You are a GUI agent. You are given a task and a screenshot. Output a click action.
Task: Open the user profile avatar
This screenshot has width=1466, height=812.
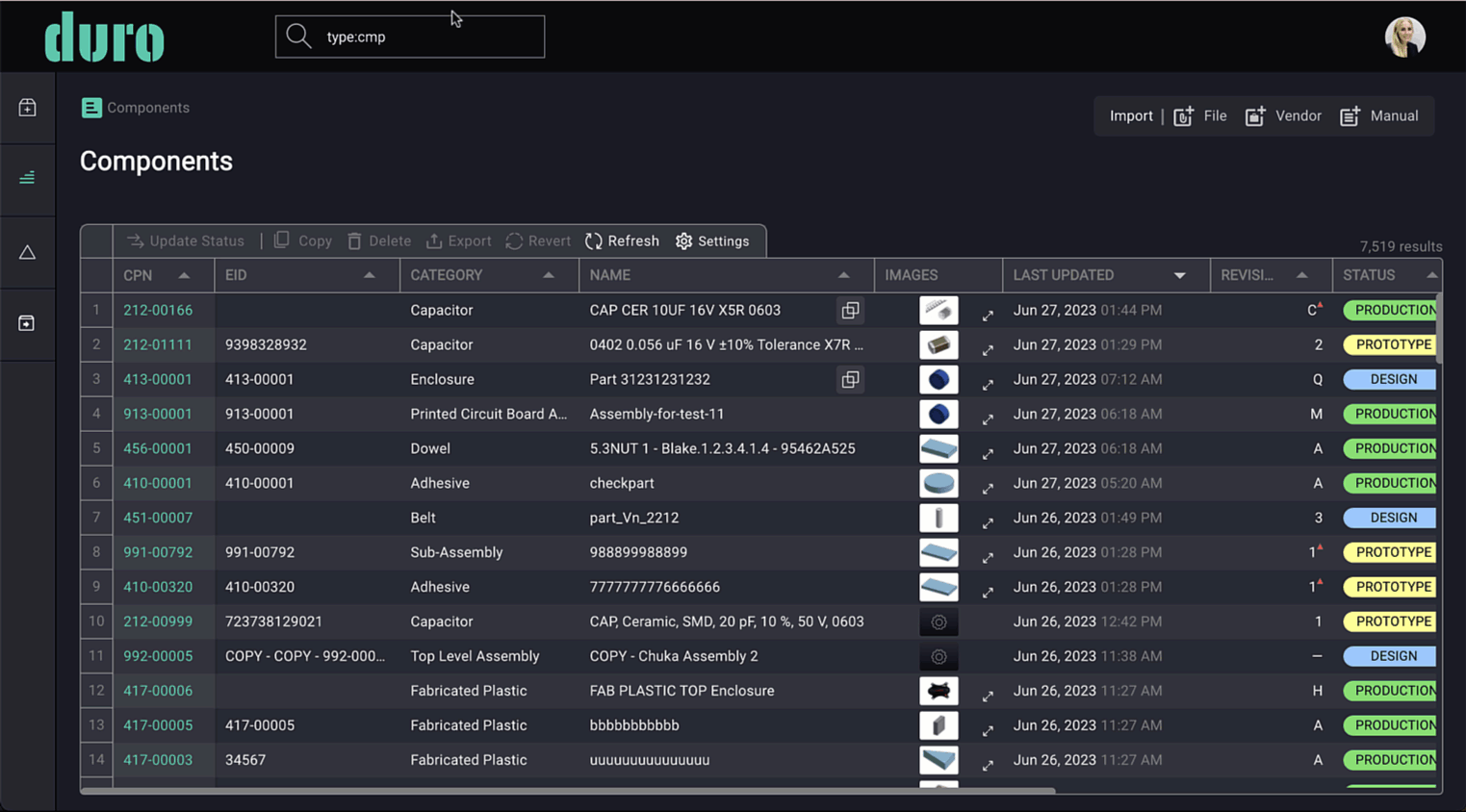click(x=1404, y=37)
